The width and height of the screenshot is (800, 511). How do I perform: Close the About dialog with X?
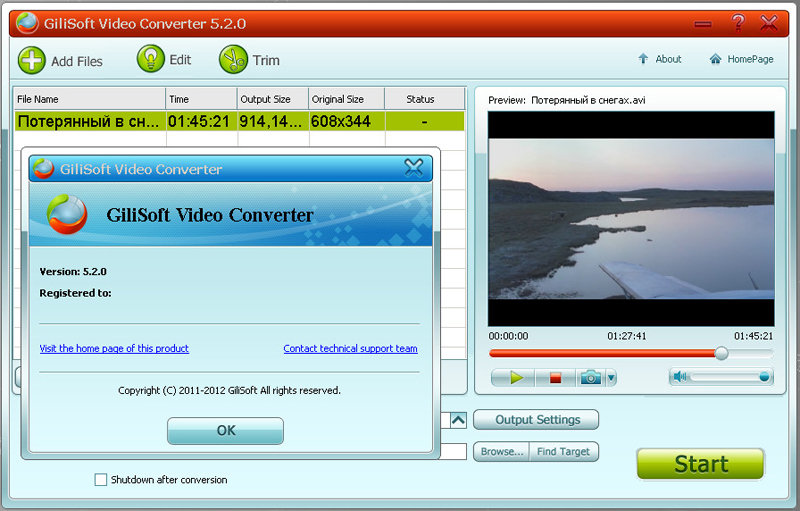pyautogui.click(x=413, y=167)
